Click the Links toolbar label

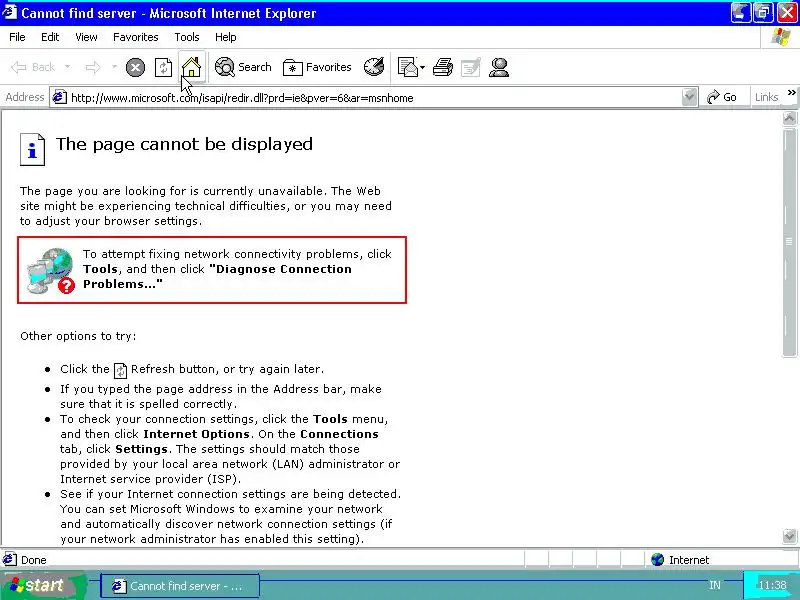point(766,97)
